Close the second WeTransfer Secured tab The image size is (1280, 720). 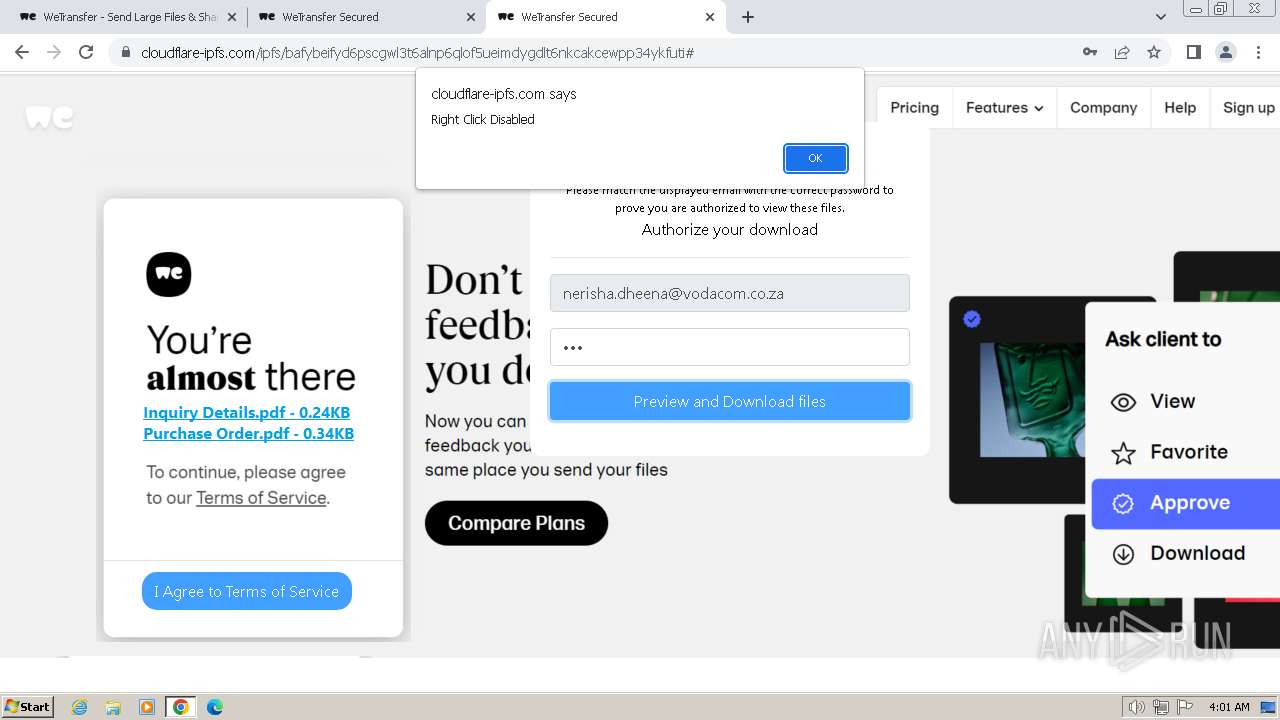[471, 17]
